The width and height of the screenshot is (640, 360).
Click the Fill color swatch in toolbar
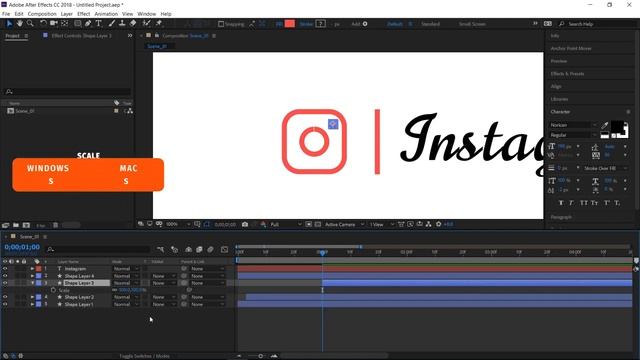[x=290, y=24]
